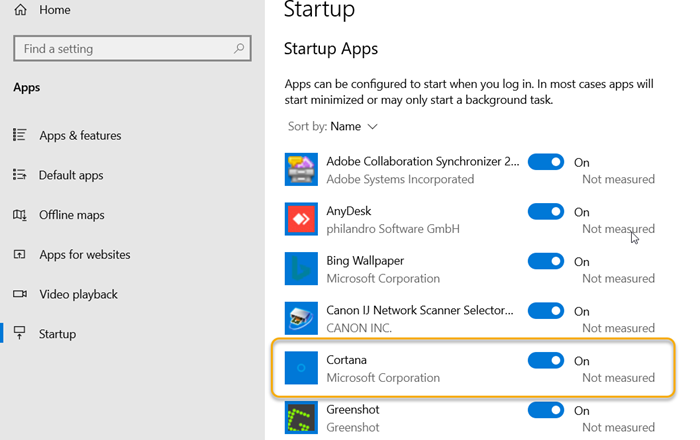The image size is (700, 440).
Task: Click the Bing Wallpaper app icon
Action: pyautogui.click(x=301, y=270)
